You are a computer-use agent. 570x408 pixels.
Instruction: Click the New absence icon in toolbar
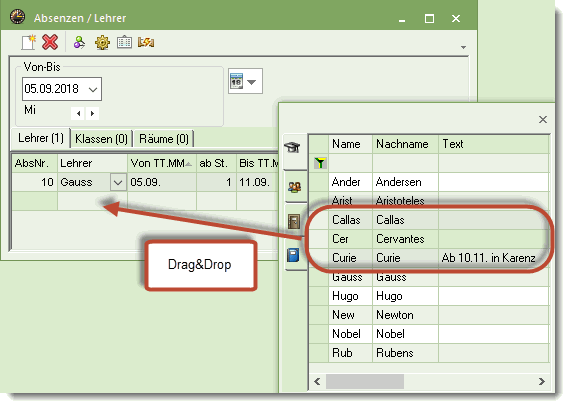click(28, 42)
